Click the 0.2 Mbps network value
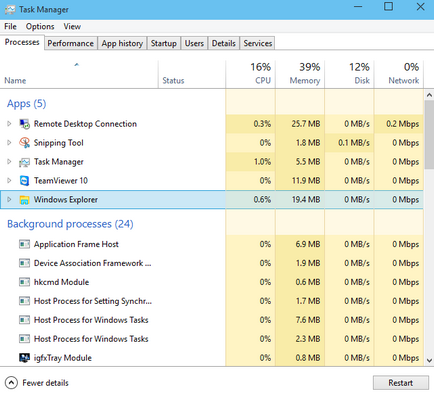 [x=403, y=124]
